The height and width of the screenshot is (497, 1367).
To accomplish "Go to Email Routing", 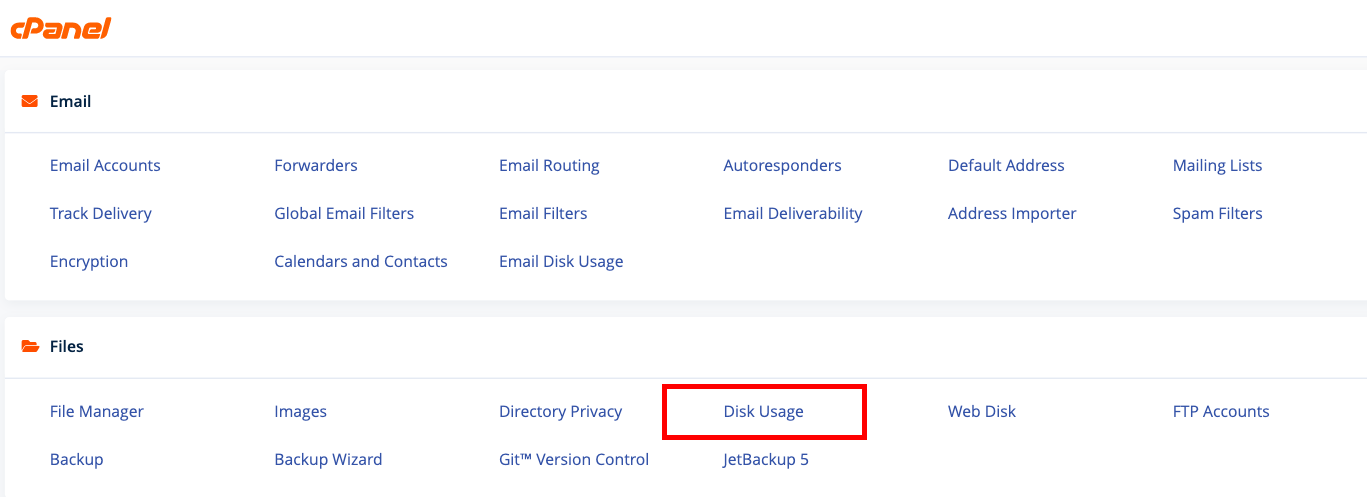I will (x=549, y=165).
